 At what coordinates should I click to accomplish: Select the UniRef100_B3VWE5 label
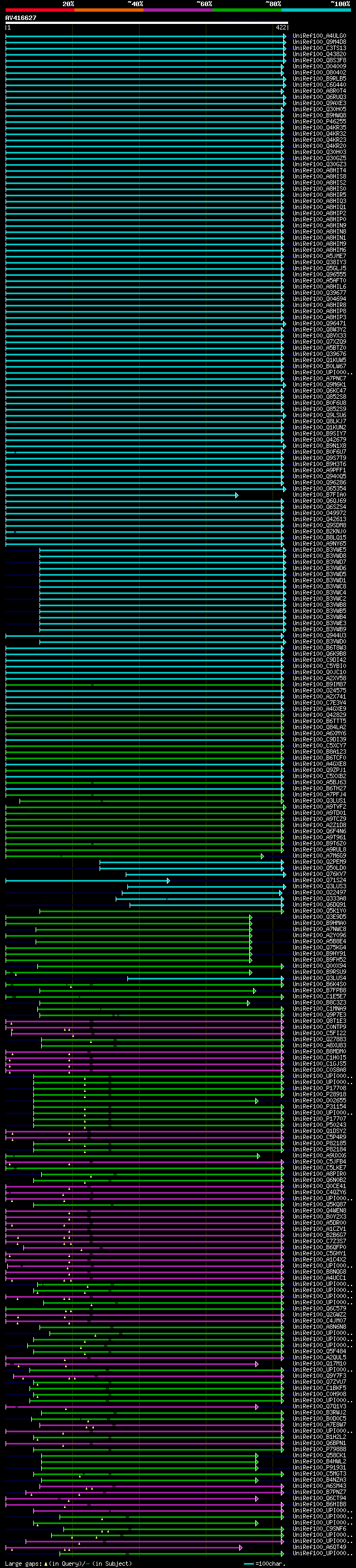click(x=319, y=550)
